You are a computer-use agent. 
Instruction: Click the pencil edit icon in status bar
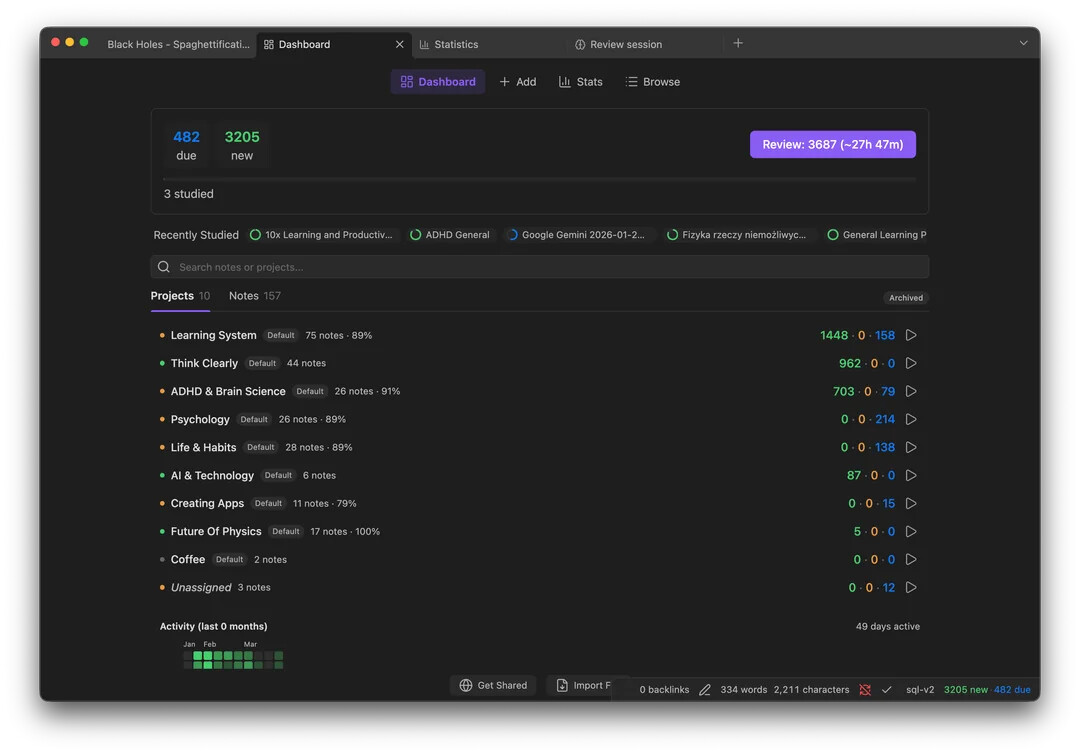(705, 690)
